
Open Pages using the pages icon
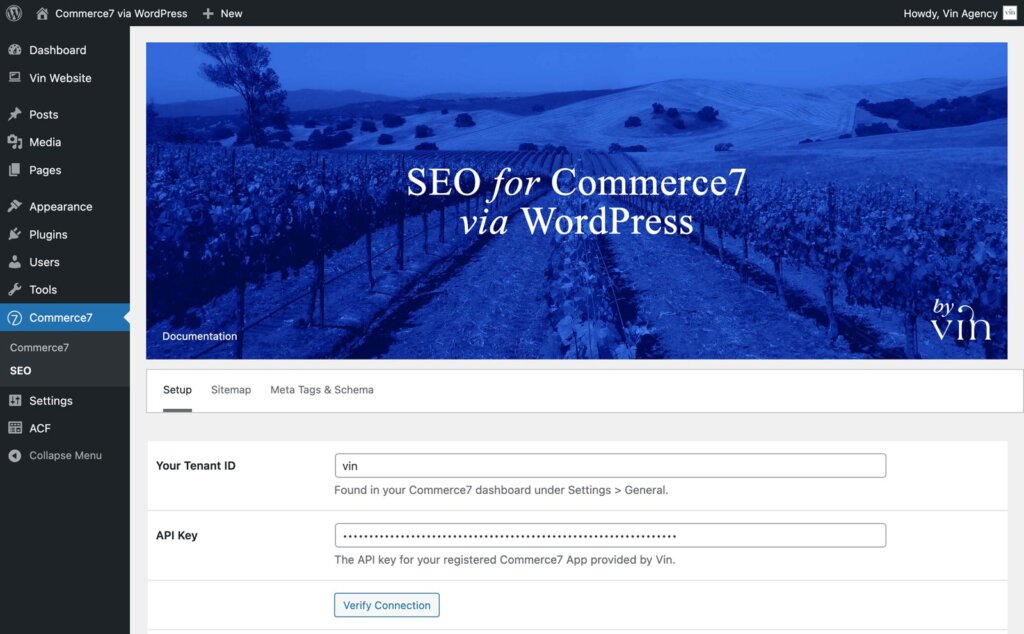tap(15, 170)
